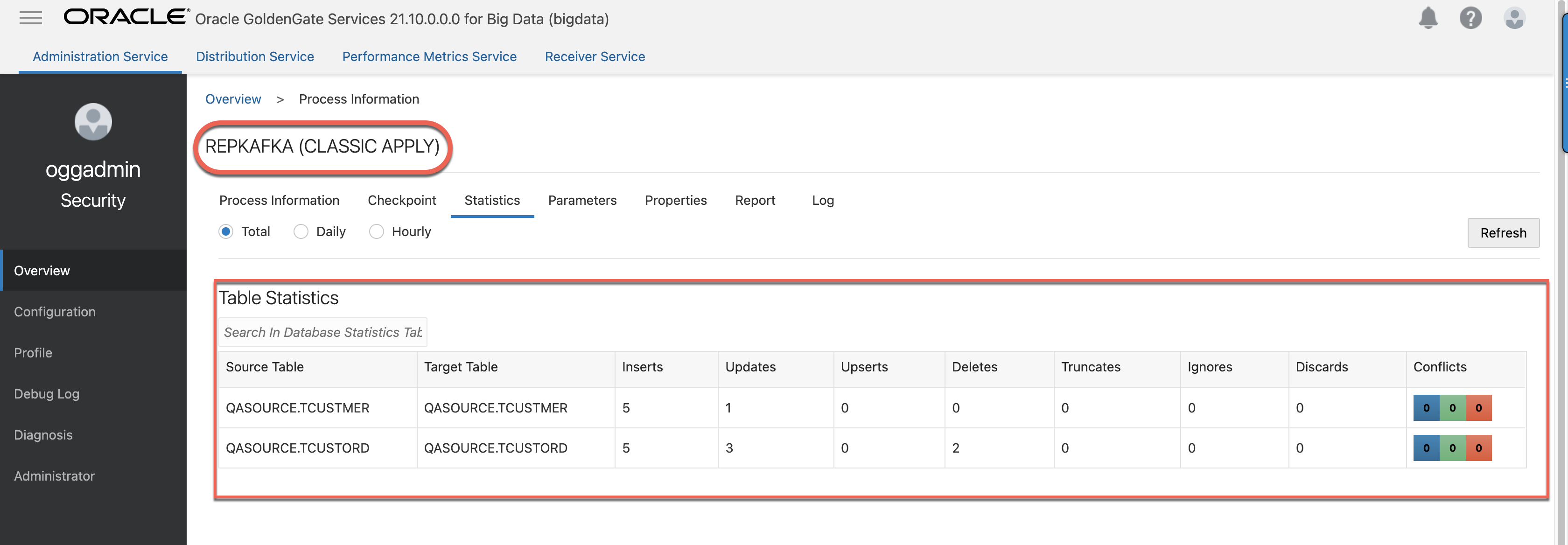Open Debug Log in the sidebar

tap(46, 394)
